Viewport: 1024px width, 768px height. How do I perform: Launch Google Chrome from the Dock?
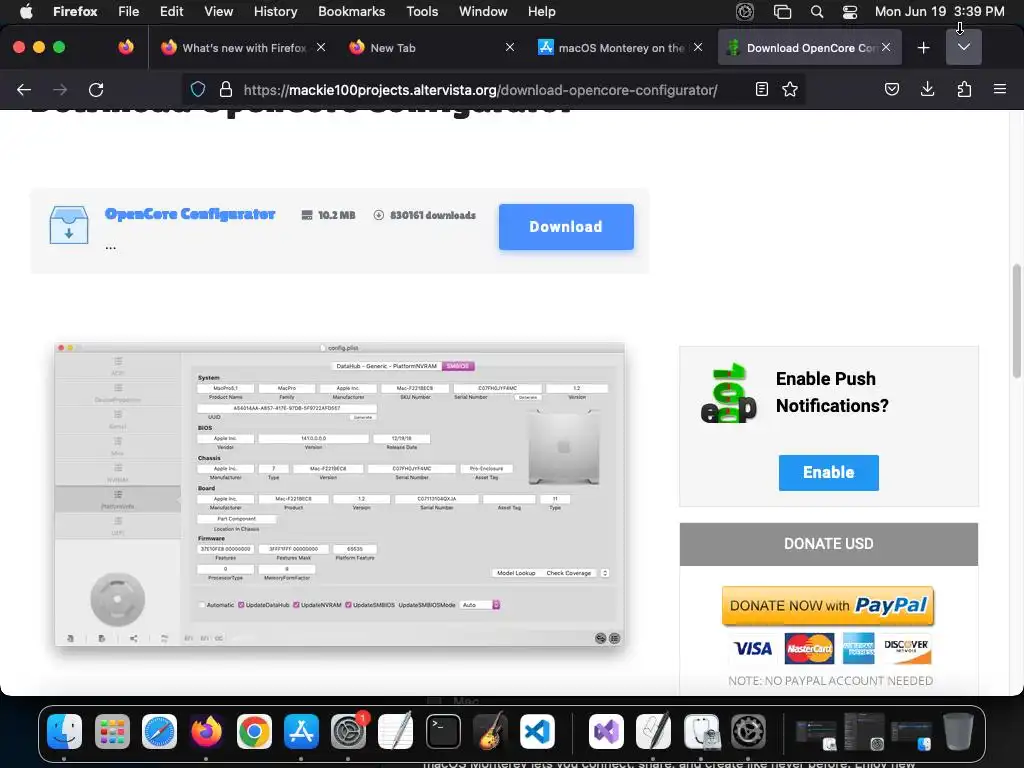(x=254, y=731)
